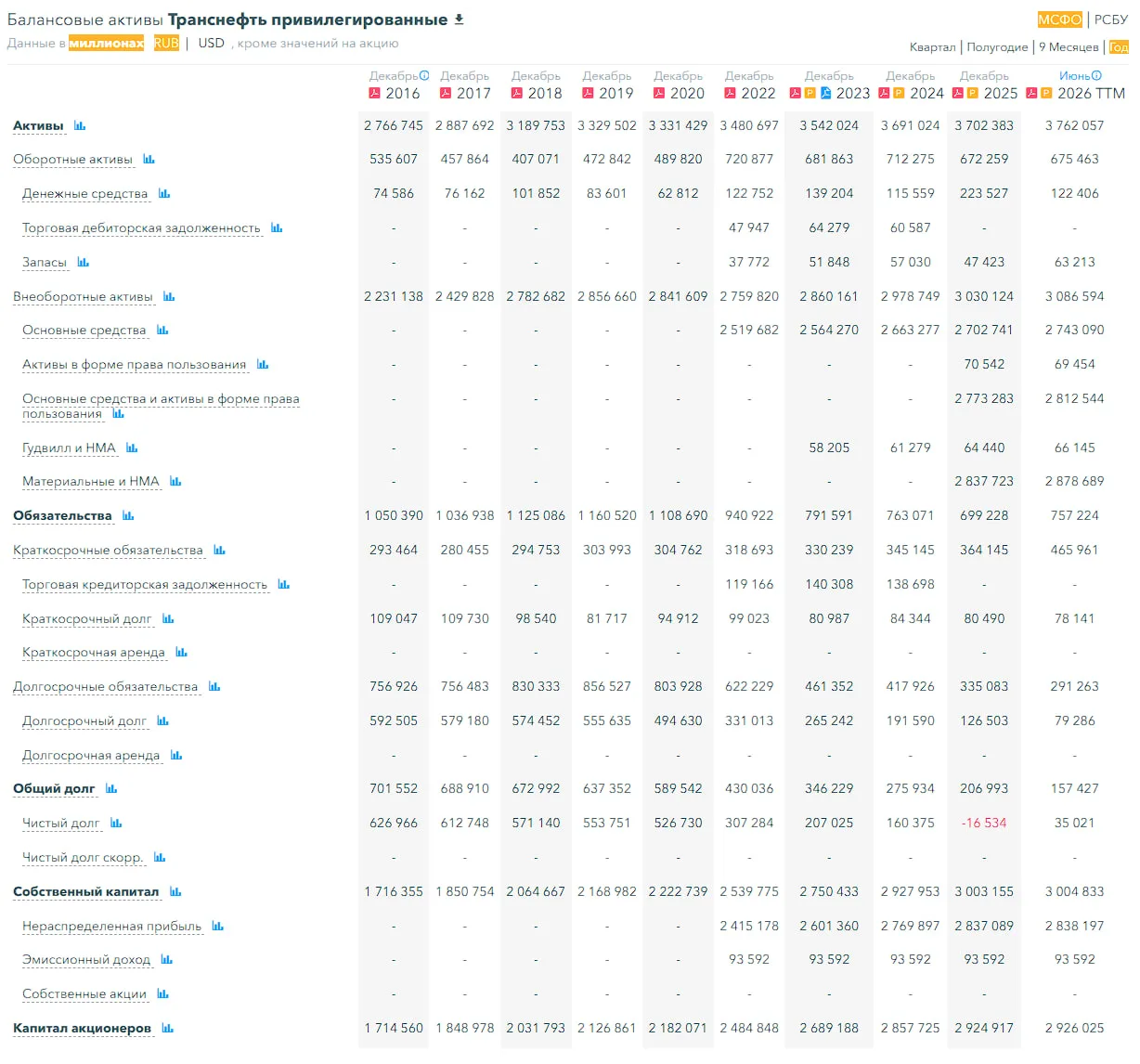The width and height of the screenshot is (1140, 1064).
Task: Switch reporting standard to РСБУ
Action: pos(1111,19)
